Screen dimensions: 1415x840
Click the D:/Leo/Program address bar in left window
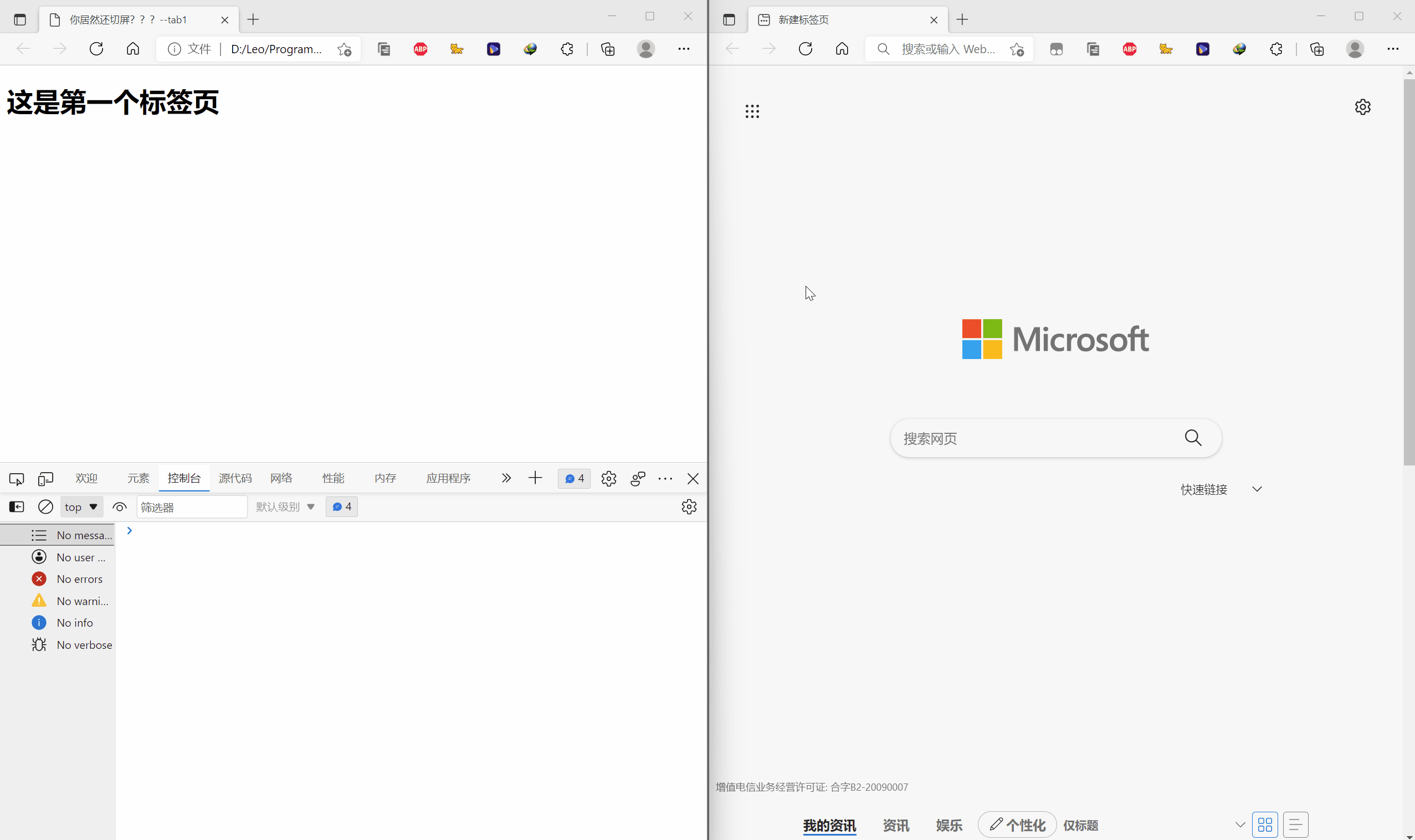tap(276, 49)
